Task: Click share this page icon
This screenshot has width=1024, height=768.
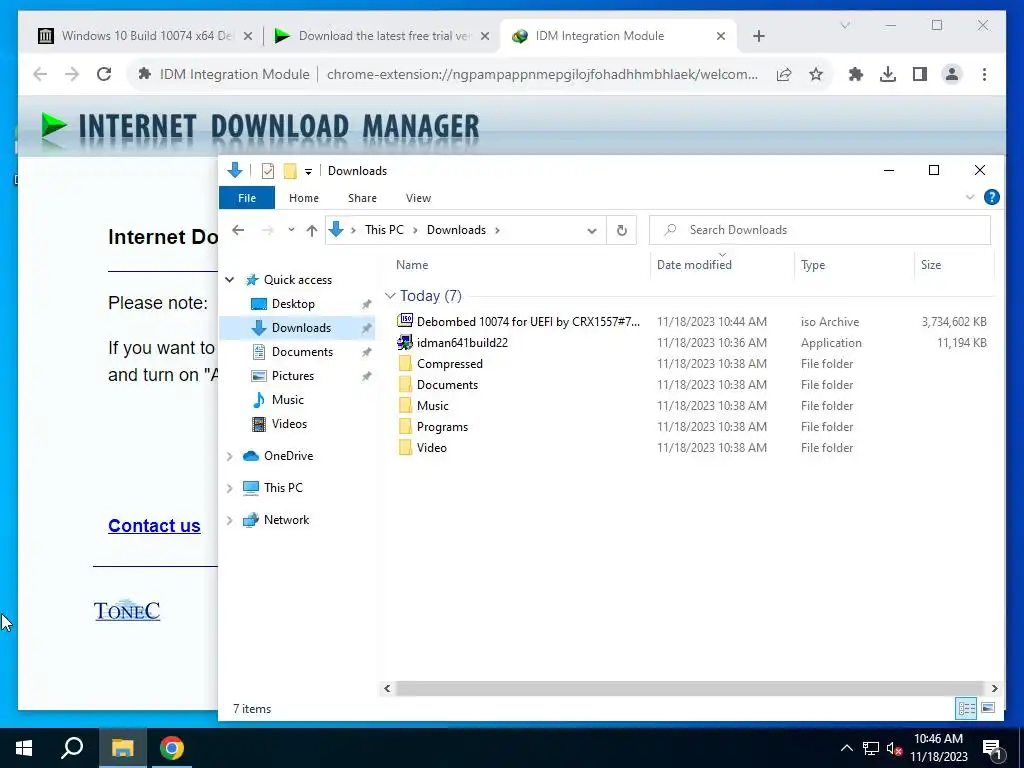Action: click(784, 74)
